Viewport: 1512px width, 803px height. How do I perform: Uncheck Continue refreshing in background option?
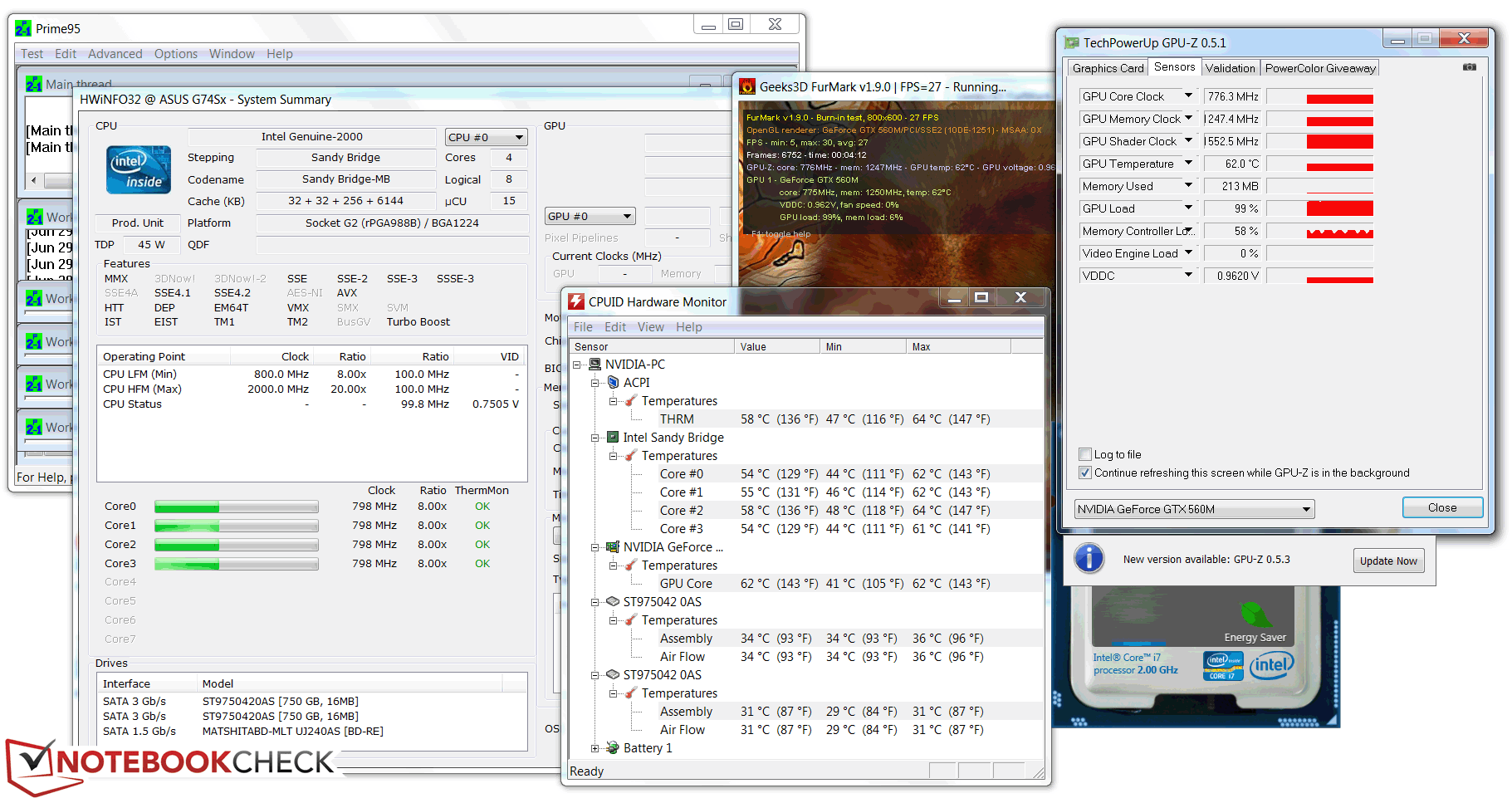[x=1084, y=472]
